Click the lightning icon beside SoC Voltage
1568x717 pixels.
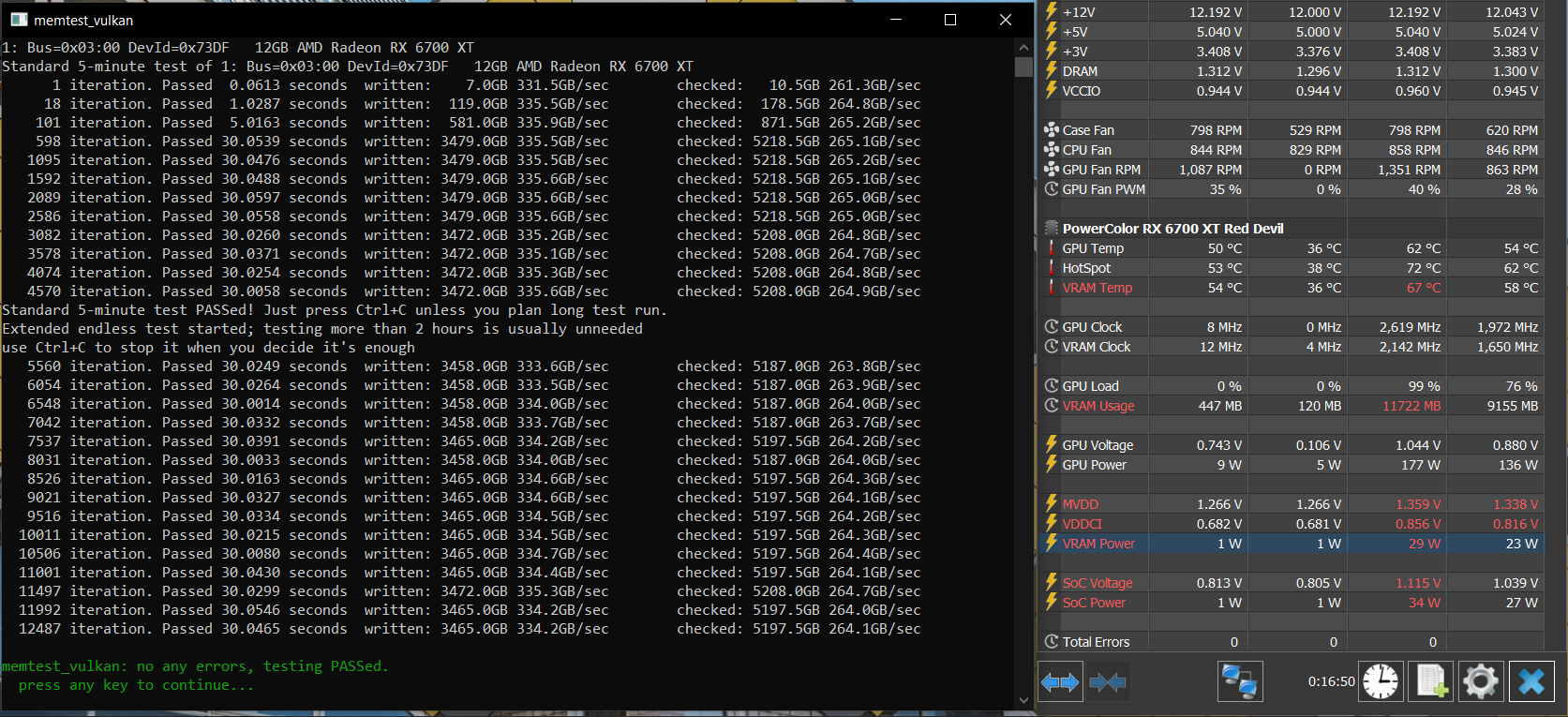click(x=1052, y=583)
